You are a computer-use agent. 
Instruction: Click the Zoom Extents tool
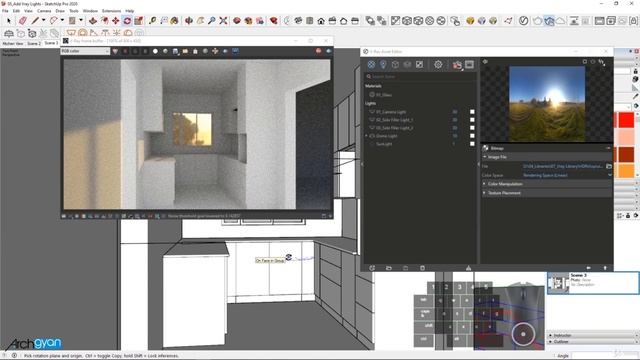[223, 20]
